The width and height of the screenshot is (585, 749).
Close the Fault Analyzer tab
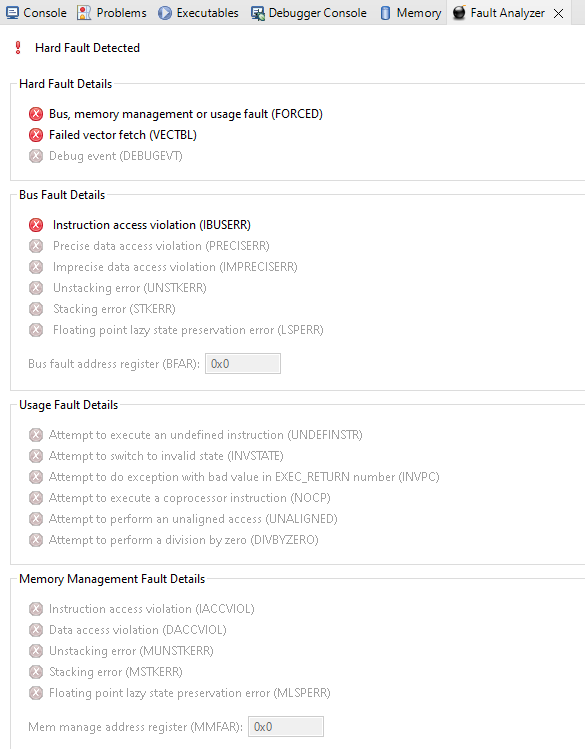[558, 13]
